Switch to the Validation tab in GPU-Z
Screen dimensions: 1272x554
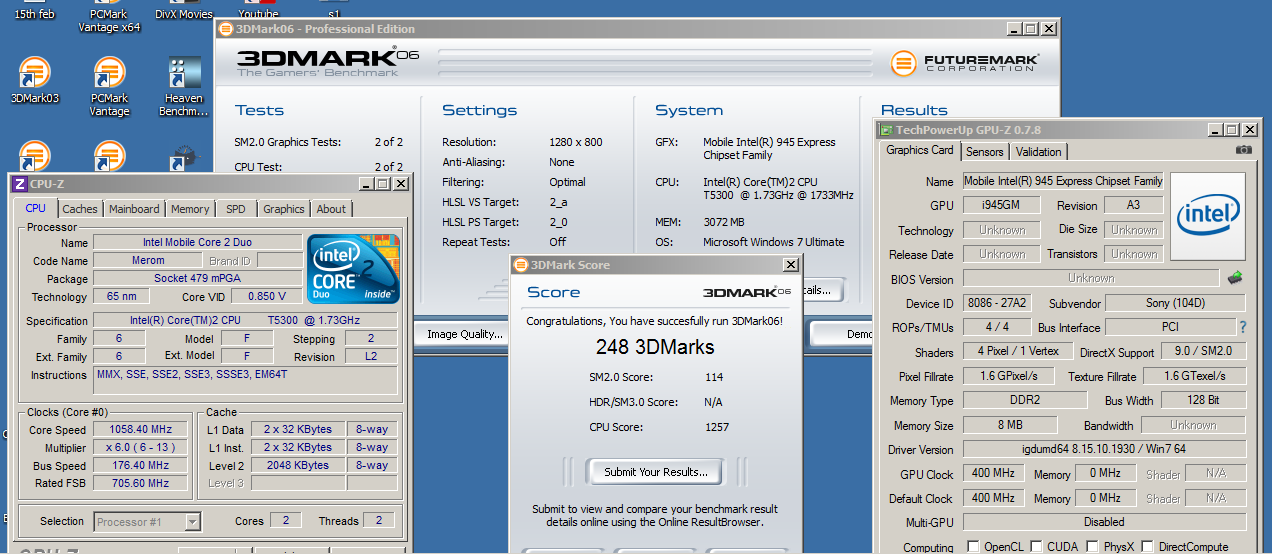click(1039, 152)
